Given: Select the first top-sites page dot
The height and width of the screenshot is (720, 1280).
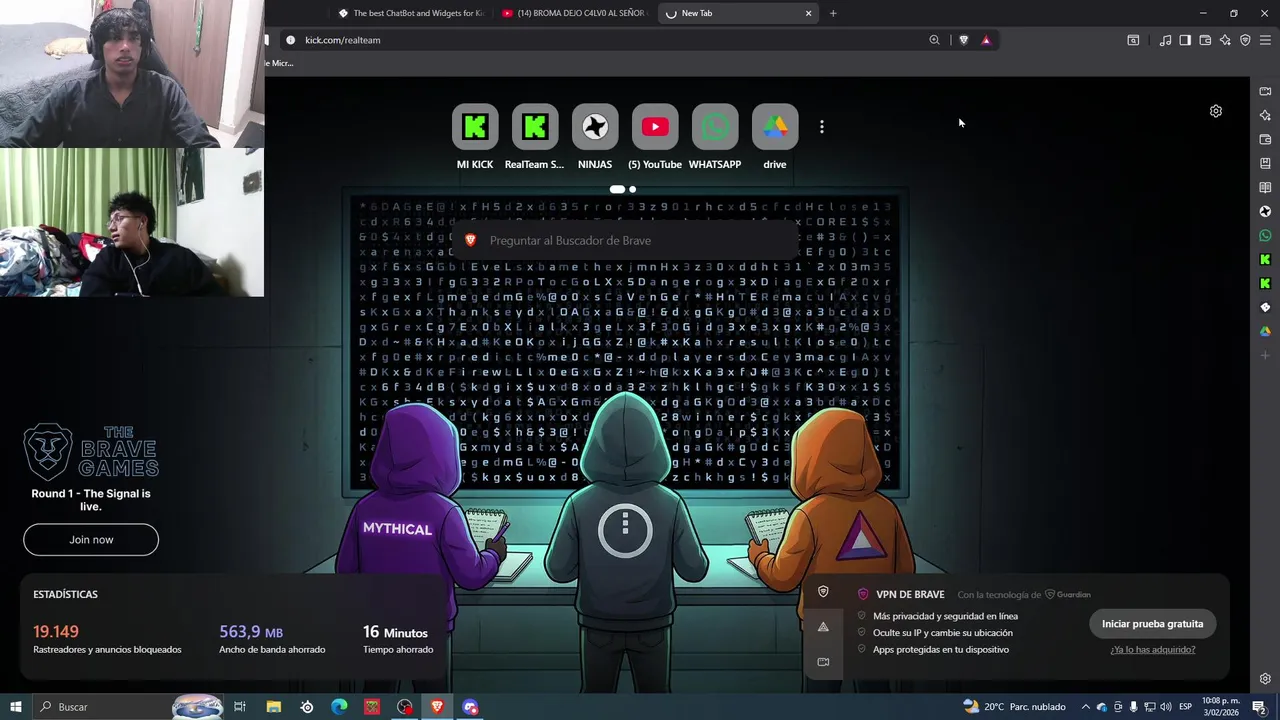Looking at the screenshot, I should [617, 189].
